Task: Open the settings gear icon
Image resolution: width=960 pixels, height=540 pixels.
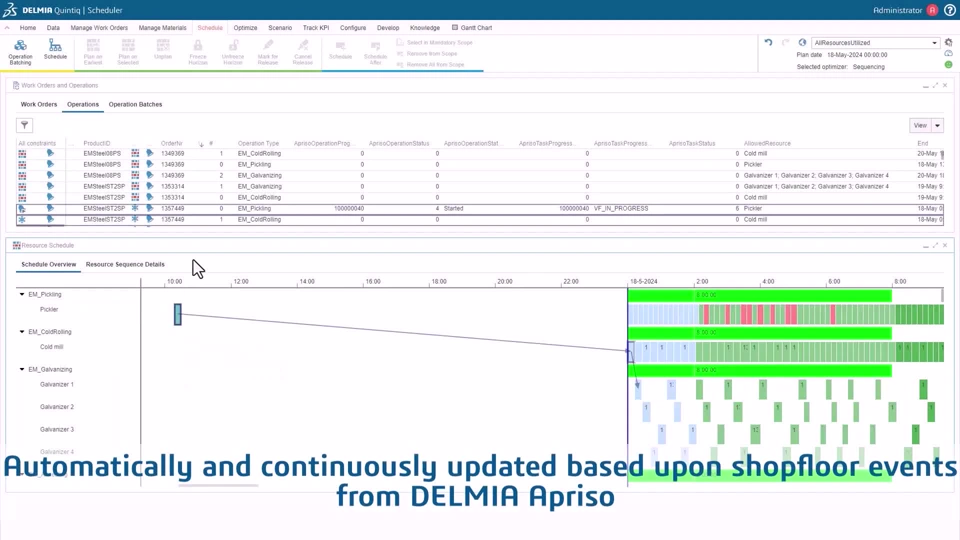Action: pos(948,42)
